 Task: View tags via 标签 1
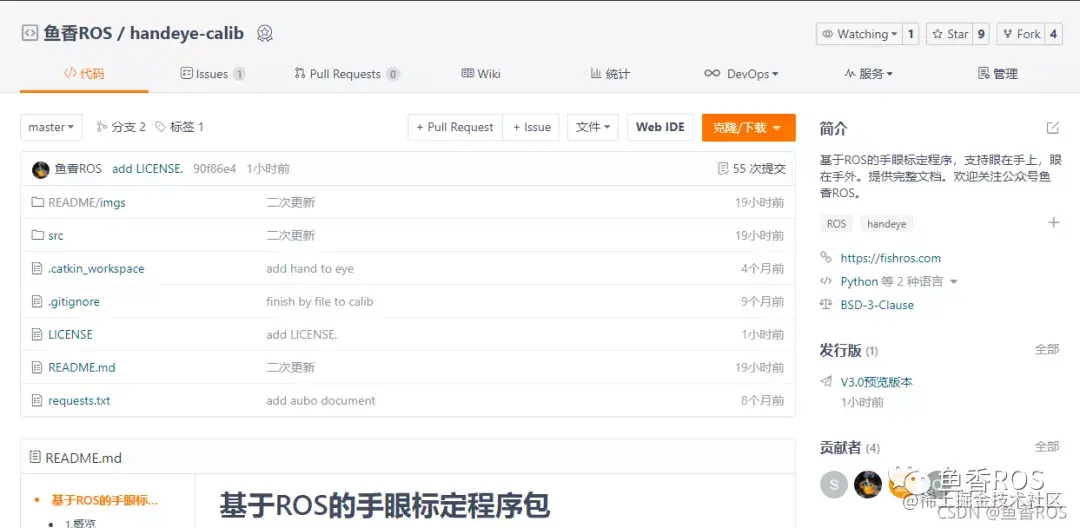180,127
